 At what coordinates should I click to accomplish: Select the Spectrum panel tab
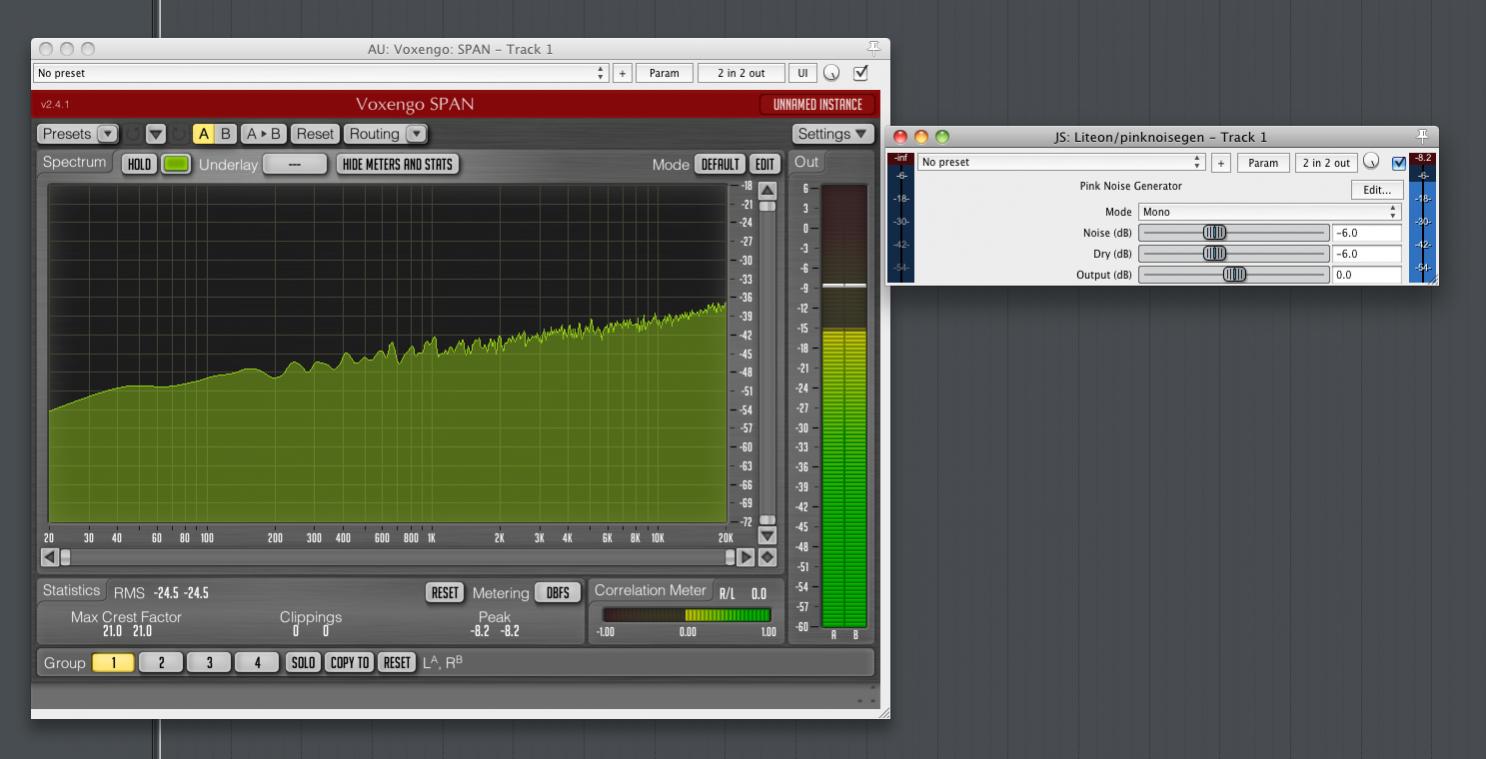[x=74, y=162]
